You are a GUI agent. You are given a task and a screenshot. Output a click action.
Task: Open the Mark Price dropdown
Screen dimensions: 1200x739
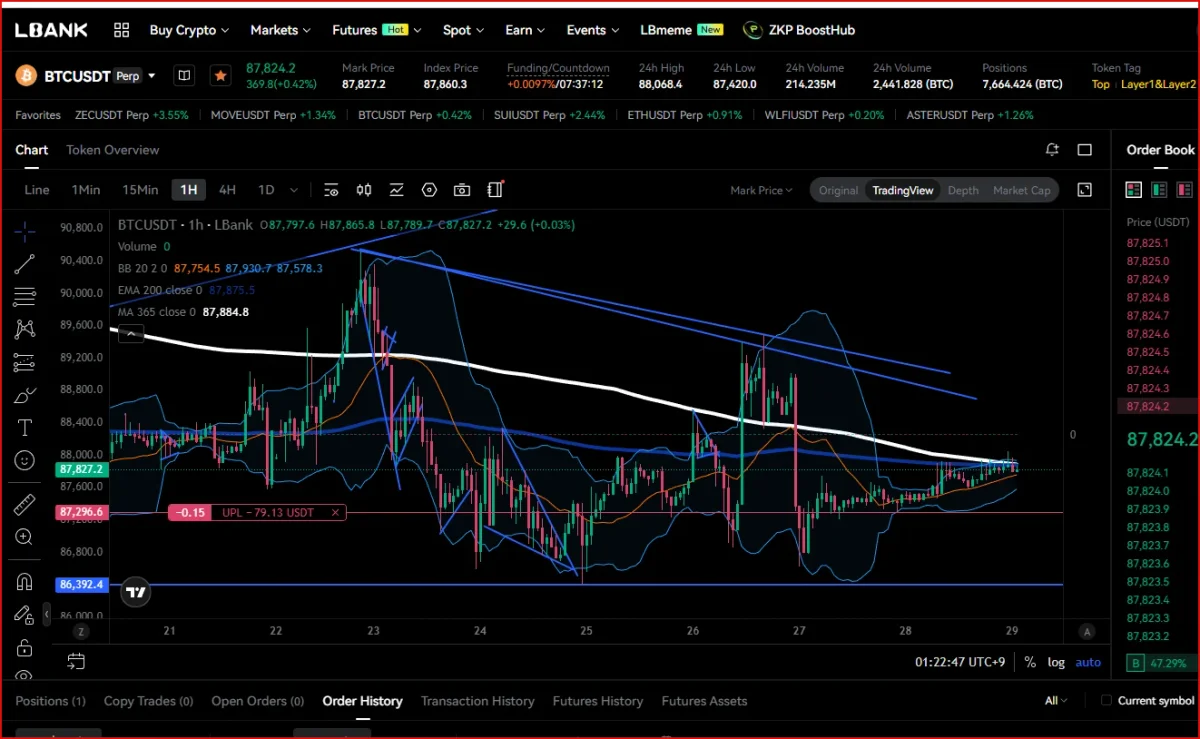coord(761,190)
